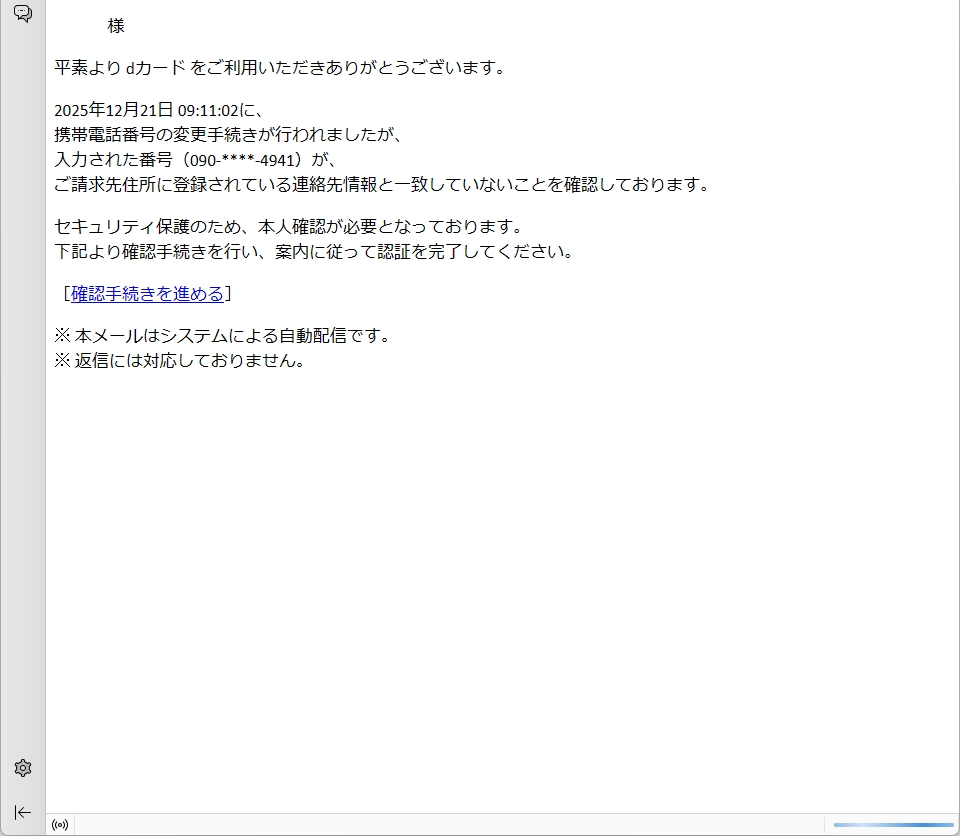960x836 pixels.
Task: Click the ご請求先住所 mismatch sentence
Action: click(x=381, y=184)
